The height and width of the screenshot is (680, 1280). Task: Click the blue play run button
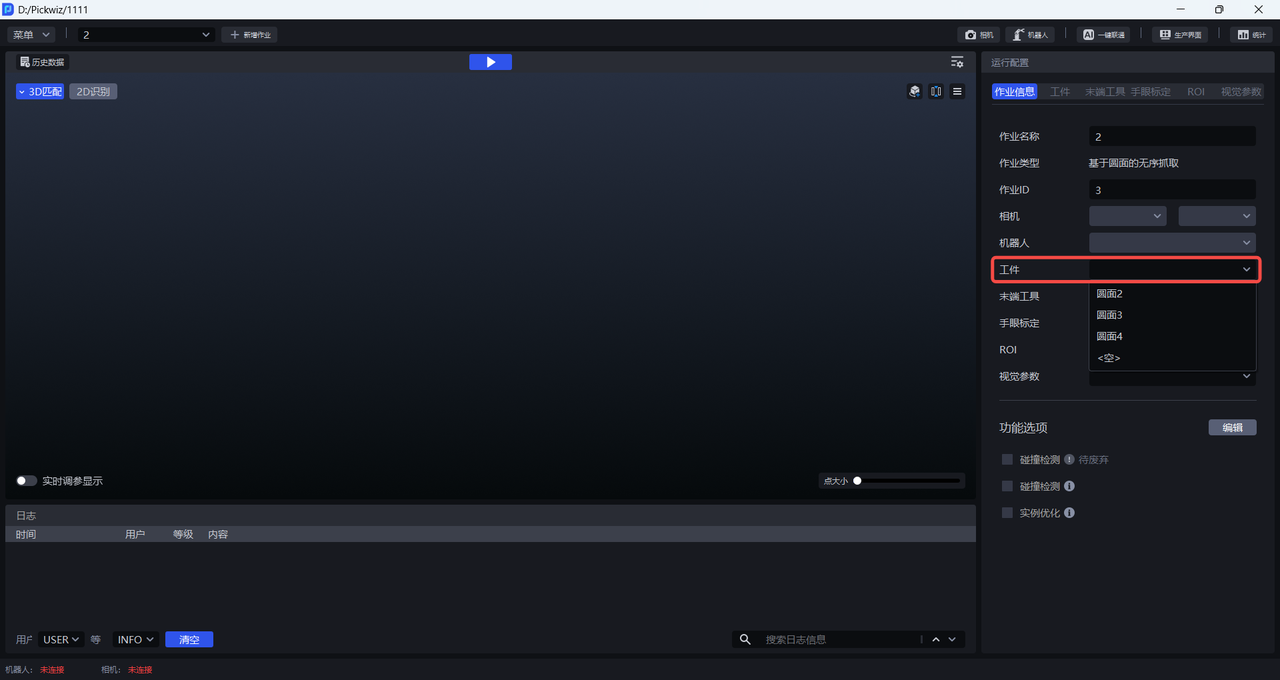point(490,62)
